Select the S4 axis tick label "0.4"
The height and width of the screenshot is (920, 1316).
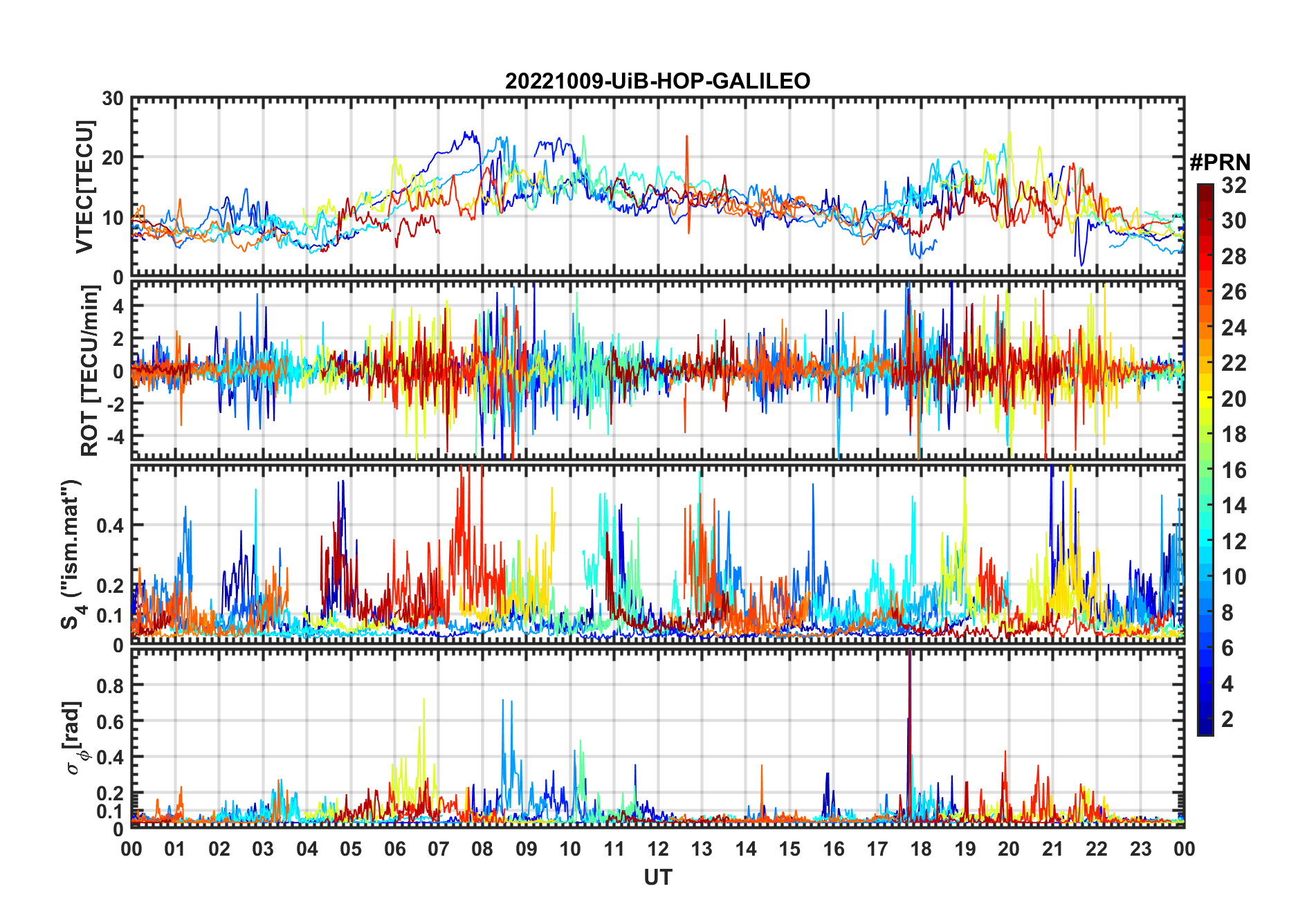110,525
